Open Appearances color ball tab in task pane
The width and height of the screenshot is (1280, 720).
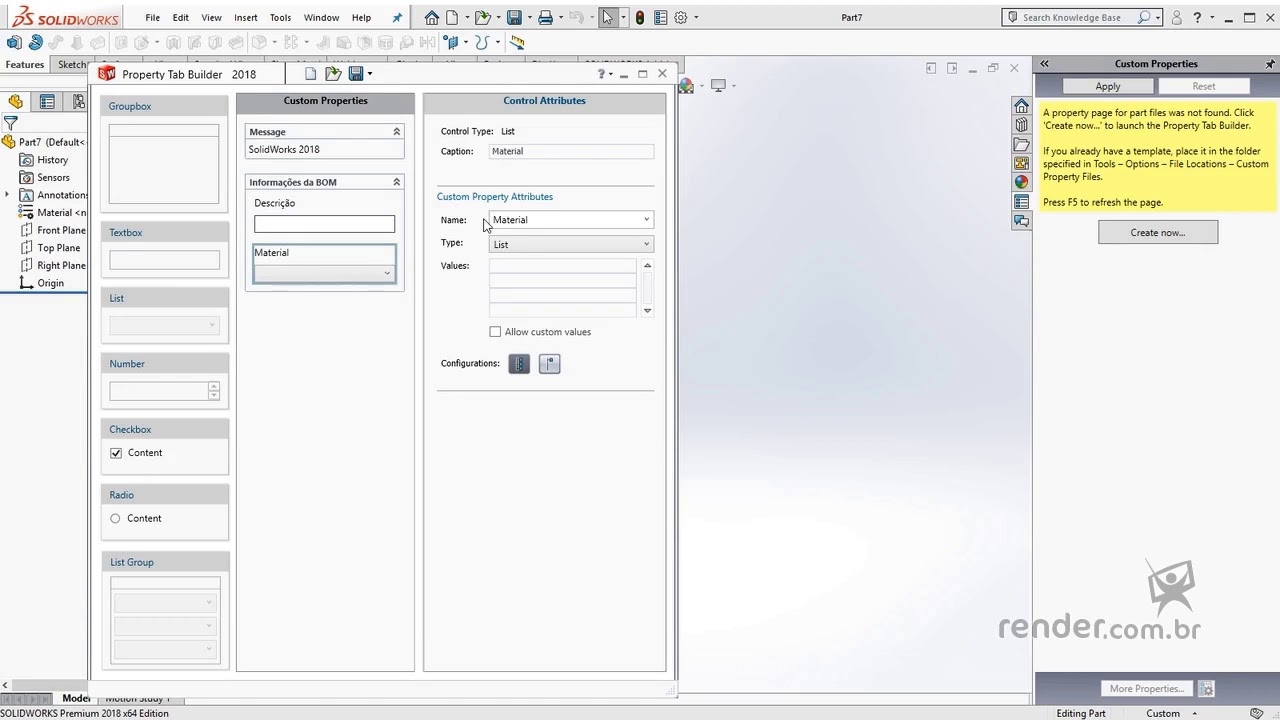[x=1021, y=182]
